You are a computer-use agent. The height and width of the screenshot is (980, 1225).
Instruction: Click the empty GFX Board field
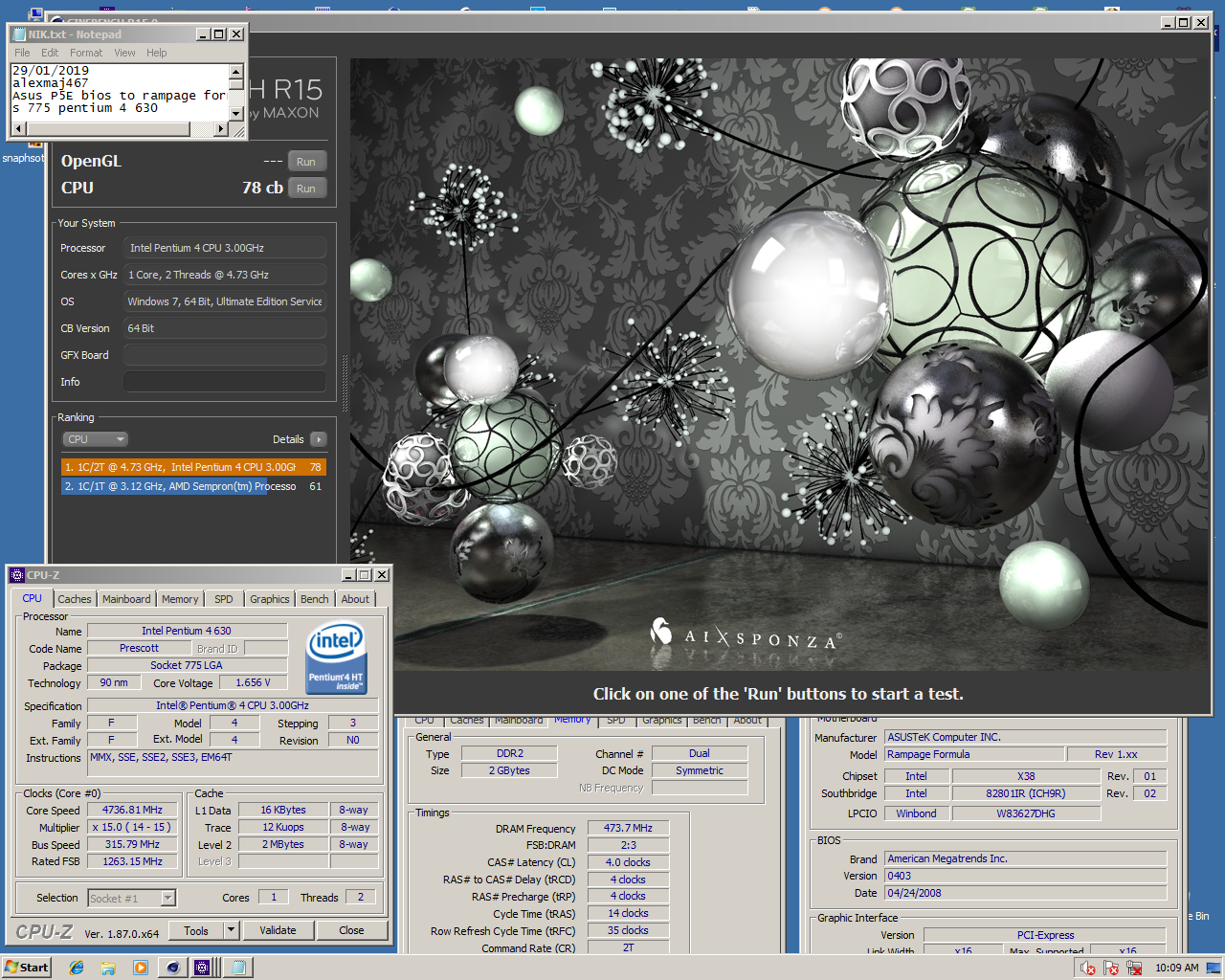pyautogui.click(x=225, y=355)
